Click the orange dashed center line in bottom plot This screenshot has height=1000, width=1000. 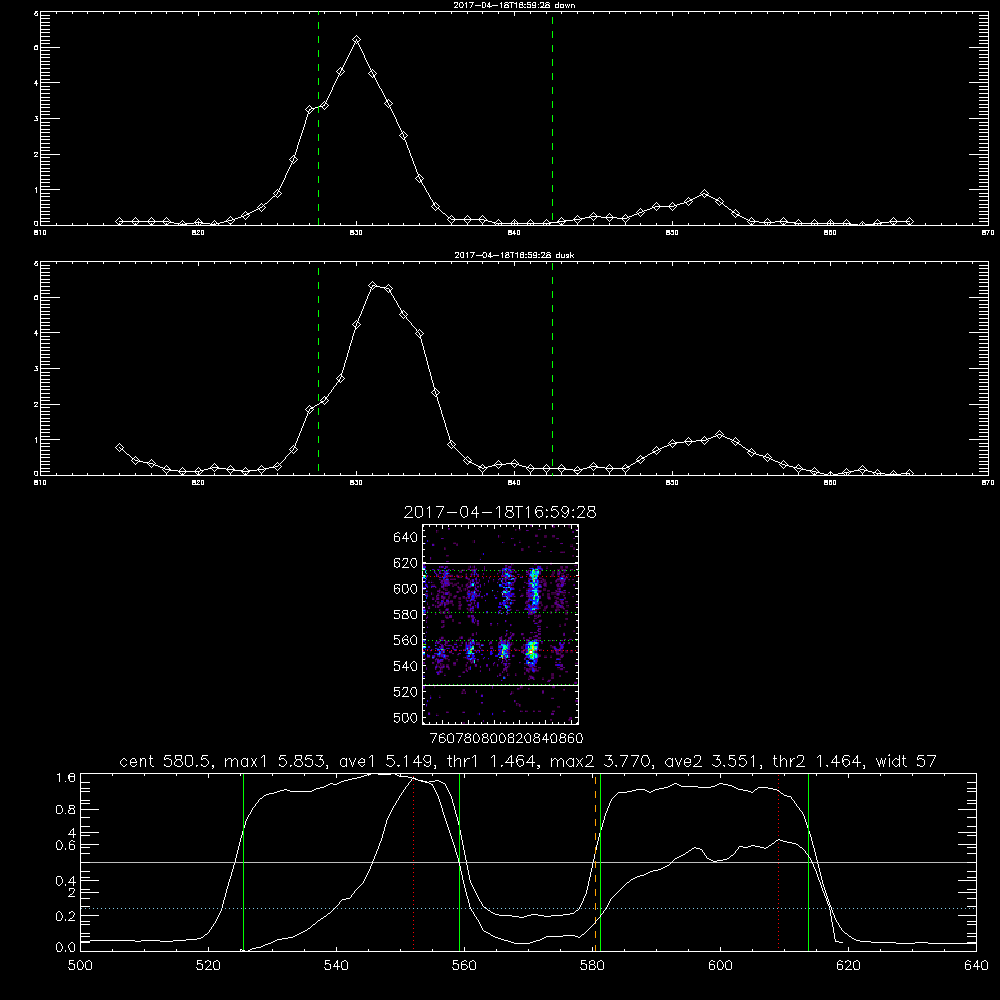pos(595,862)
